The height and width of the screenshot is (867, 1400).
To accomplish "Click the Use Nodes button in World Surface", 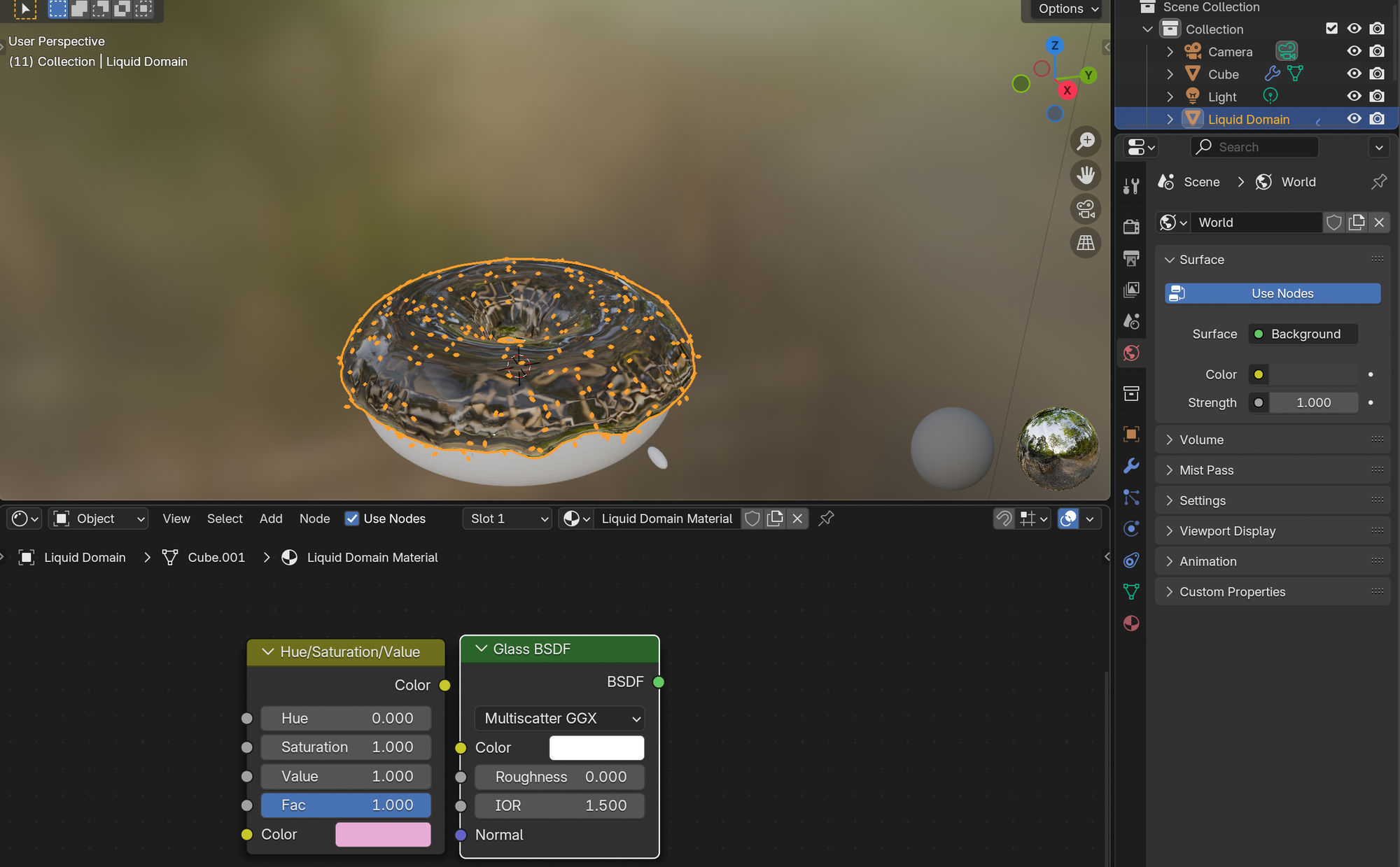I will [1273, 294].
